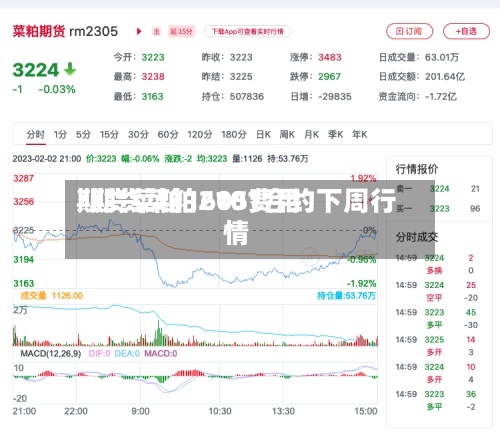Click the 昨结 3225 value
This screenshot has width=500, height=439.
(241, 77)
